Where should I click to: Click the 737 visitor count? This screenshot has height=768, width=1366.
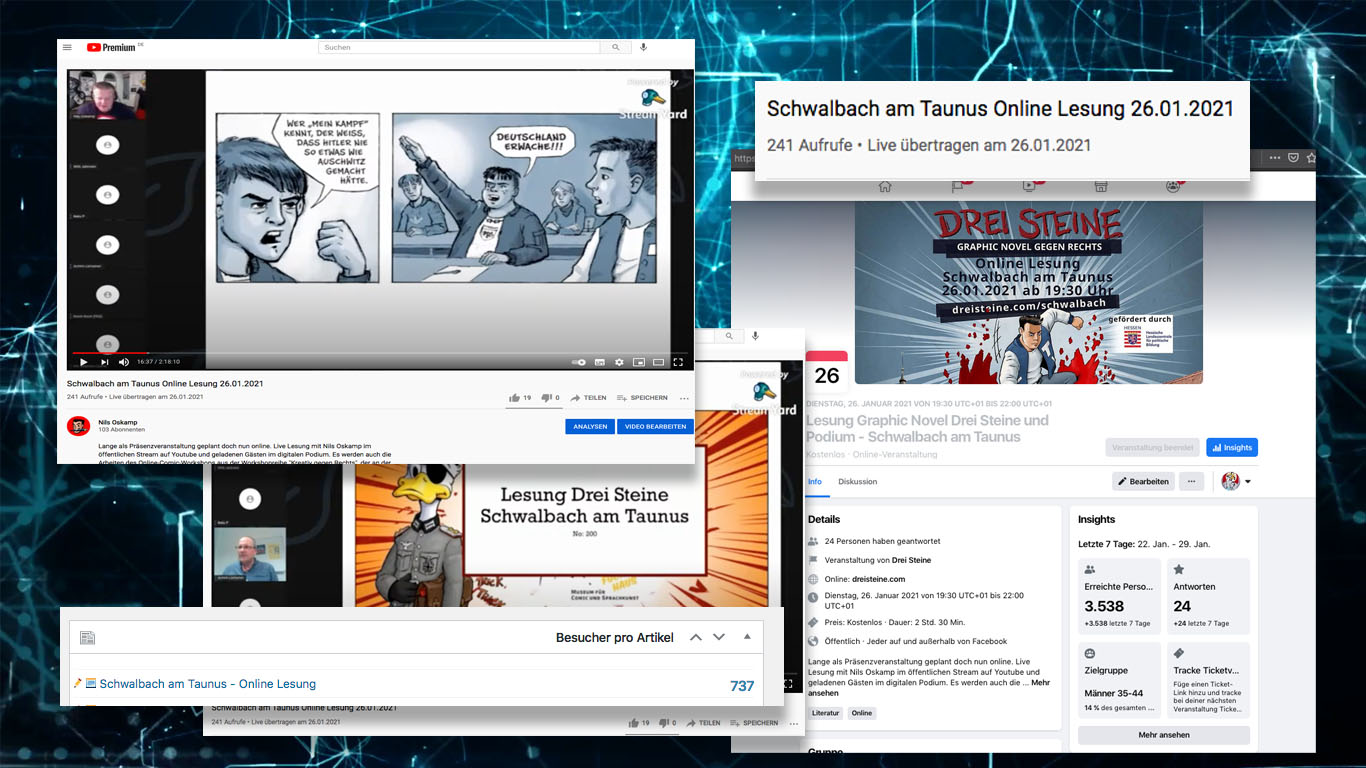coord(742,686)
